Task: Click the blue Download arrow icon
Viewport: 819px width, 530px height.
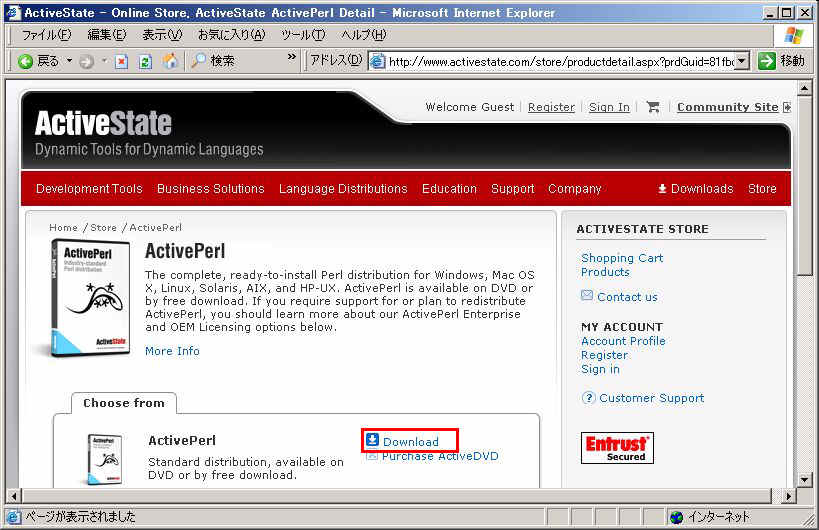Action: click(x=372, y=440)
